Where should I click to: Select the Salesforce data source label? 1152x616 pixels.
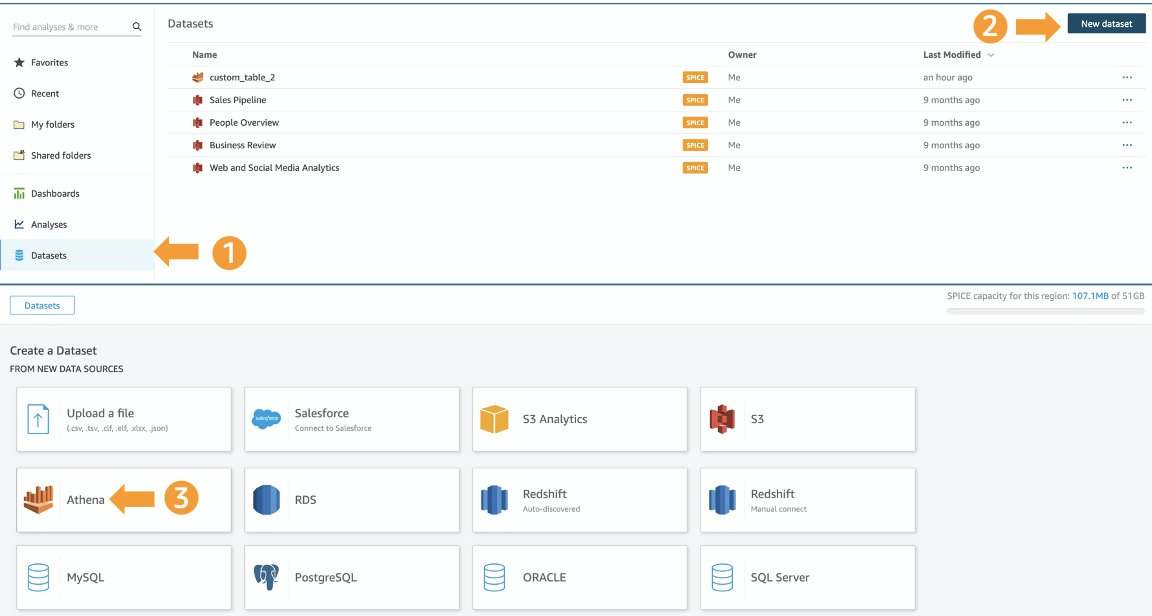[x=322, y=413]
